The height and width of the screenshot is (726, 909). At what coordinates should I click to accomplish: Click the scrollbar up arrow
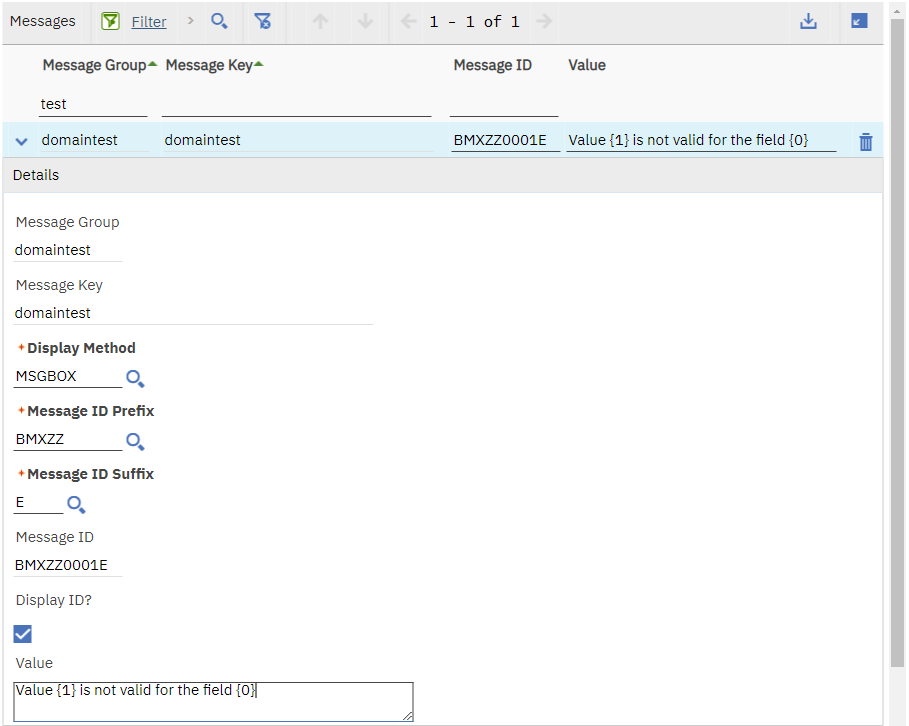click(x=897, y=10)
